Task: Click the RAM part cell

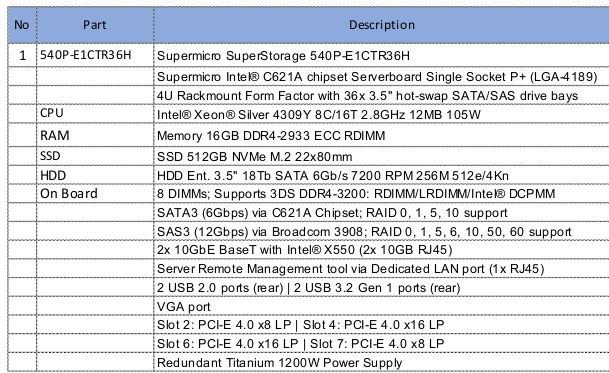Action: click(95, 135)
